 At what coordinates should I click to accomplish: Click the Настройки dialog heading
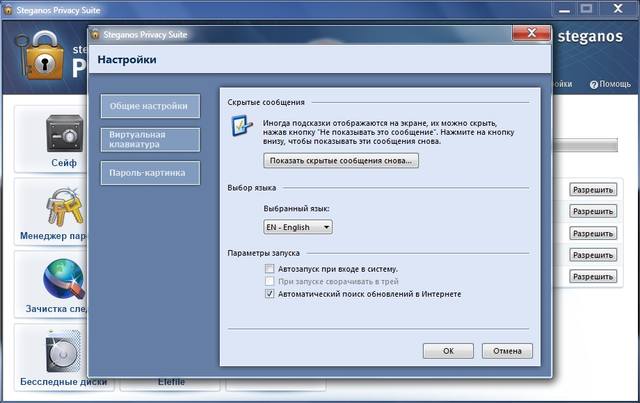pos(127,60)
